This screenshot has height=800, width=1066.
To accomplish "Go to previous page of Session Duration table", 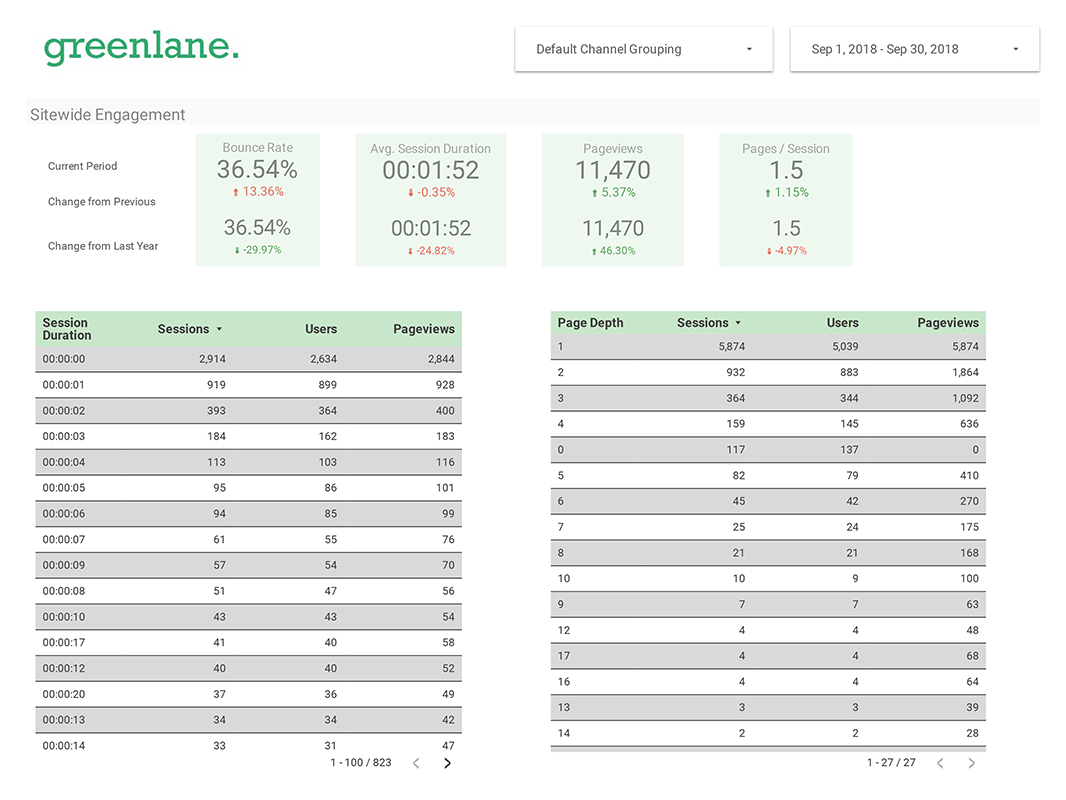I will pos(416,763).
